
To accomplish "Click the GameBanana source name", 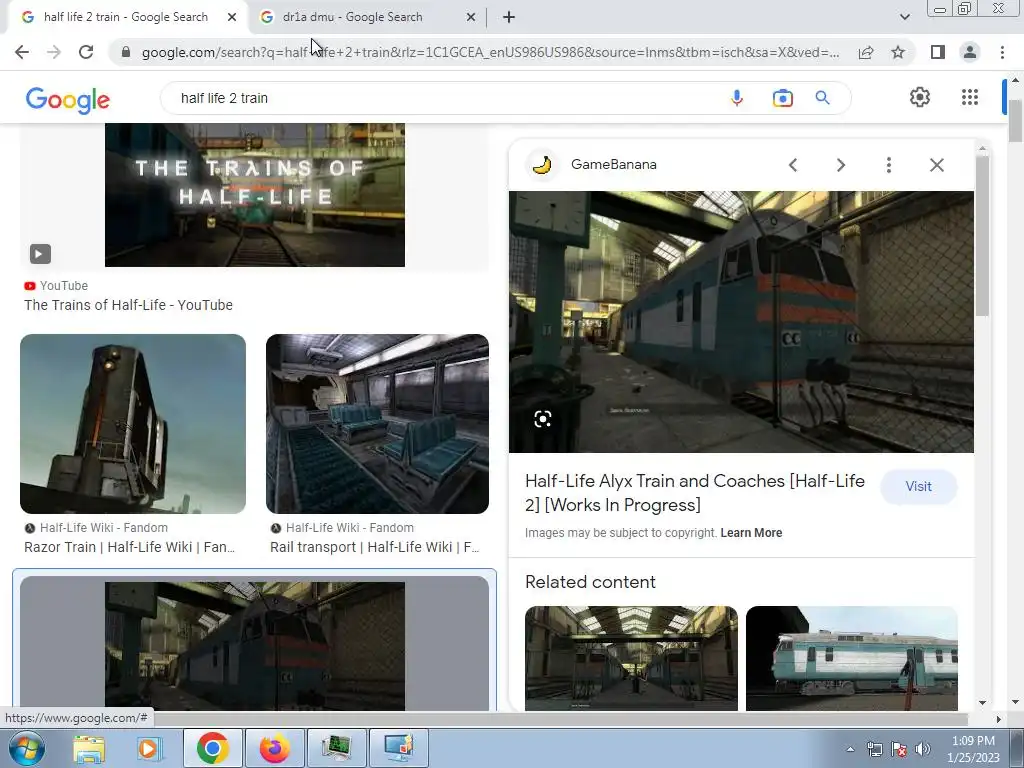I will click(614, 165).
